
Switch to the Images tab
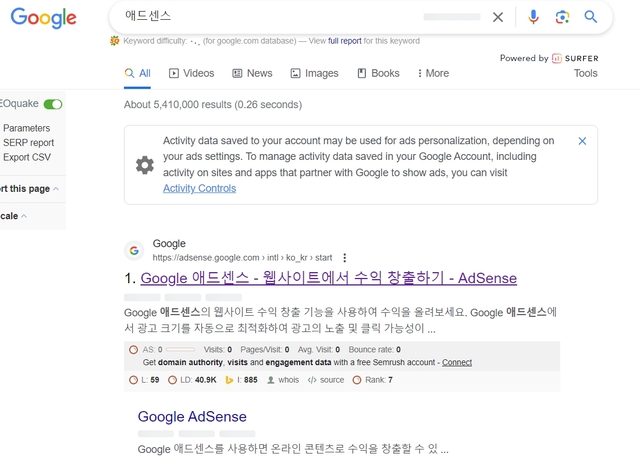coord(314,73)
